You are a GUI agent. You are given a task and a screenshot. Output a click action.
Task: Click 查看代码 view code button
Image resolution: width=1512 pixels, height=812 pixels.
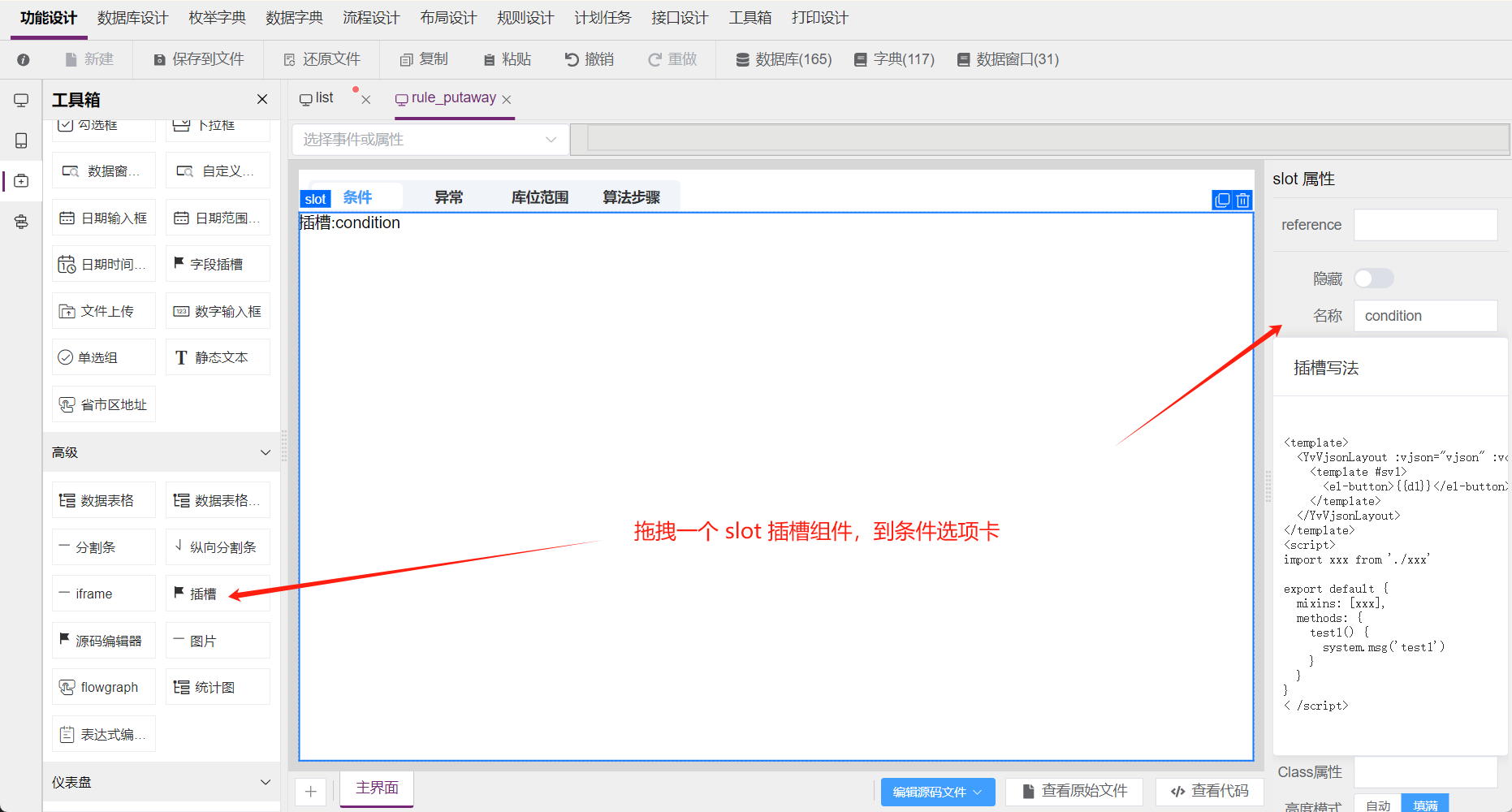[x=1210, y=792]
